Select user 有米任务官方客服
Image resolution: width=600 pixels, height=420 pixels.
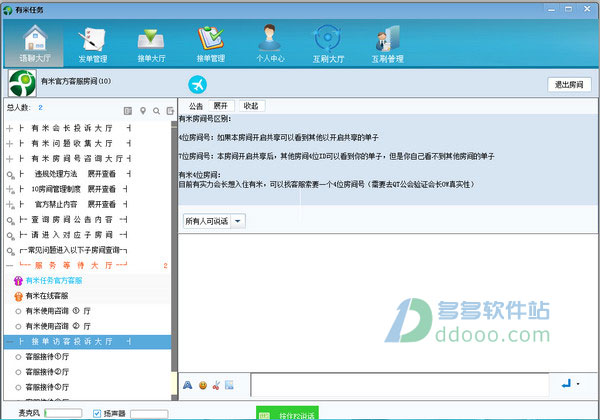coord(88,281)
